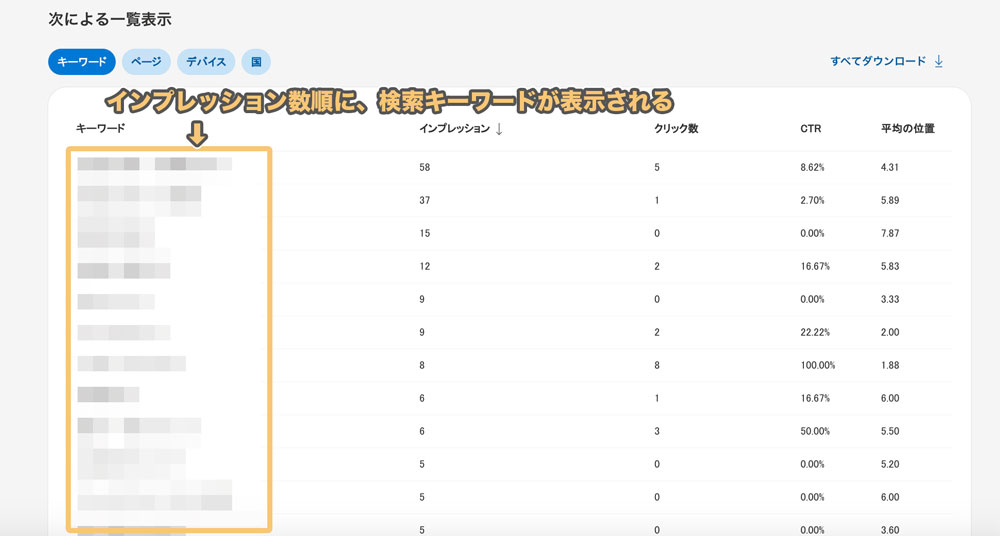The width and height of the screenshot is (1000, 536).
Task: Select the デバイス tab
Action: [x=206, y=61]
